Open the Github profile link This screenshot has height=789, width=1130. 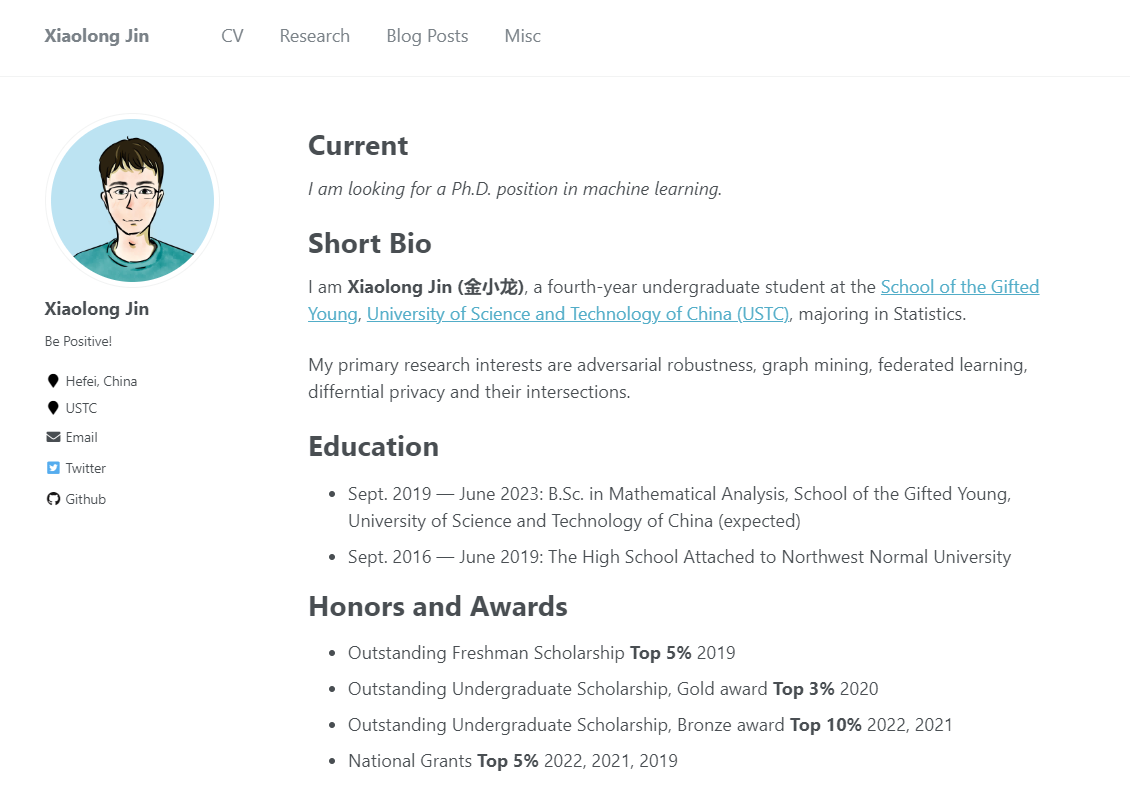(86, 499)
